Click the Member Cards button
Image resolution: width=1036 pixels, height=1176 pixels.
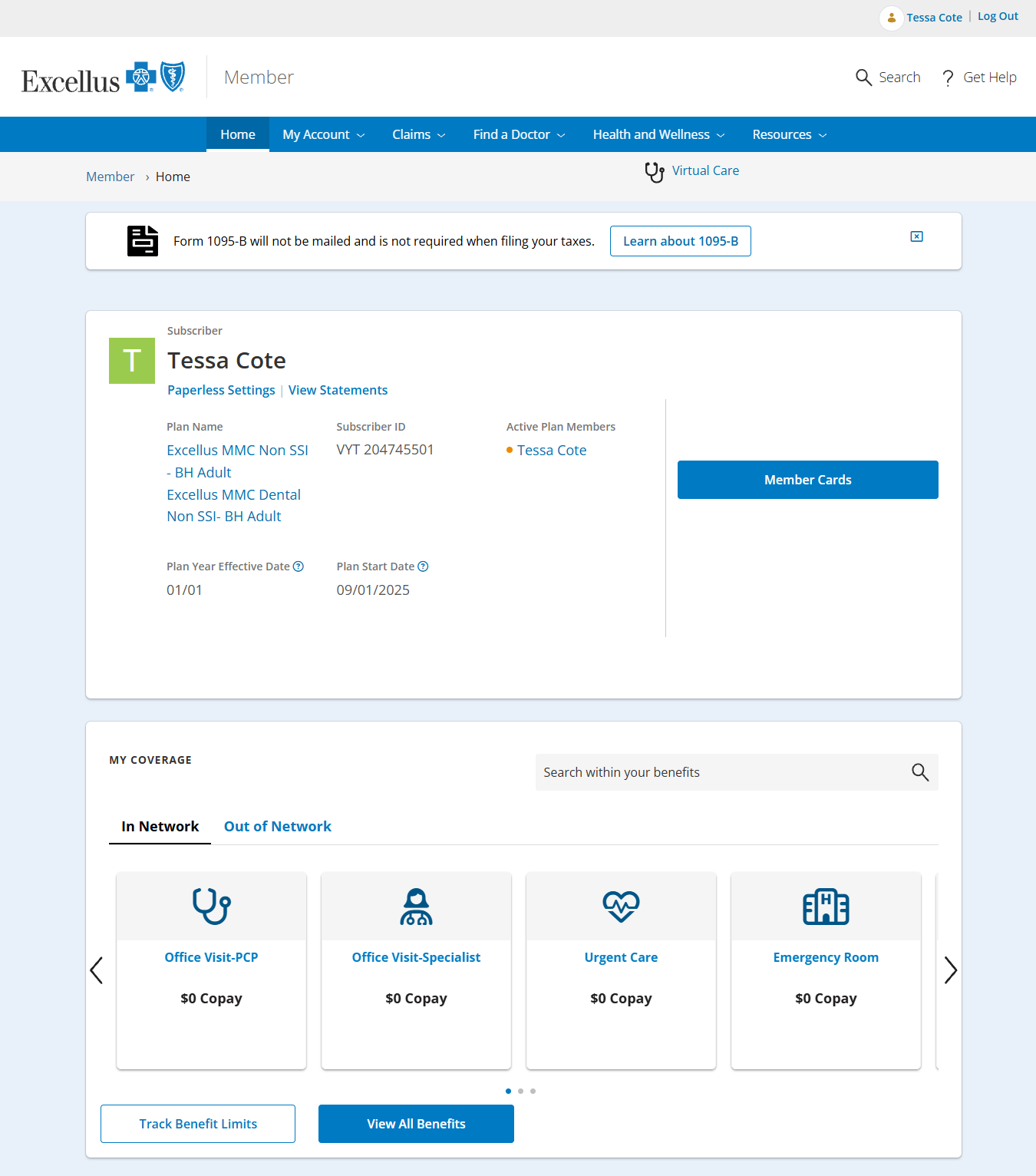pos(808,480)
